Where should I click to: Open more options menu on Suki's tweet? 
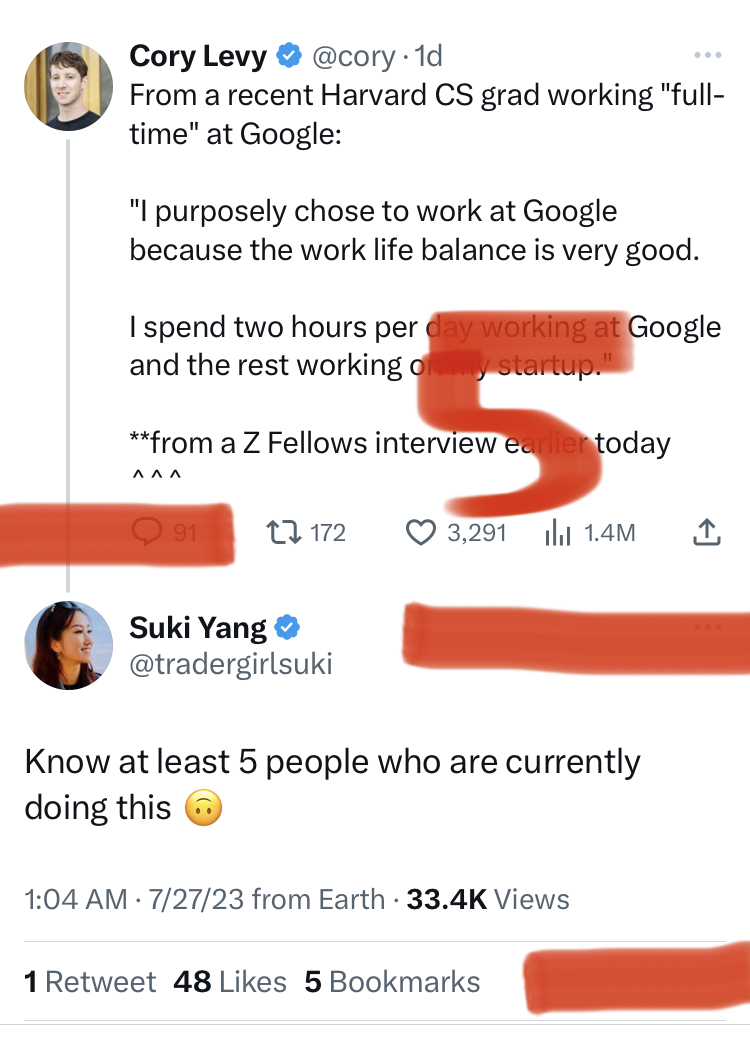point(707,628)
